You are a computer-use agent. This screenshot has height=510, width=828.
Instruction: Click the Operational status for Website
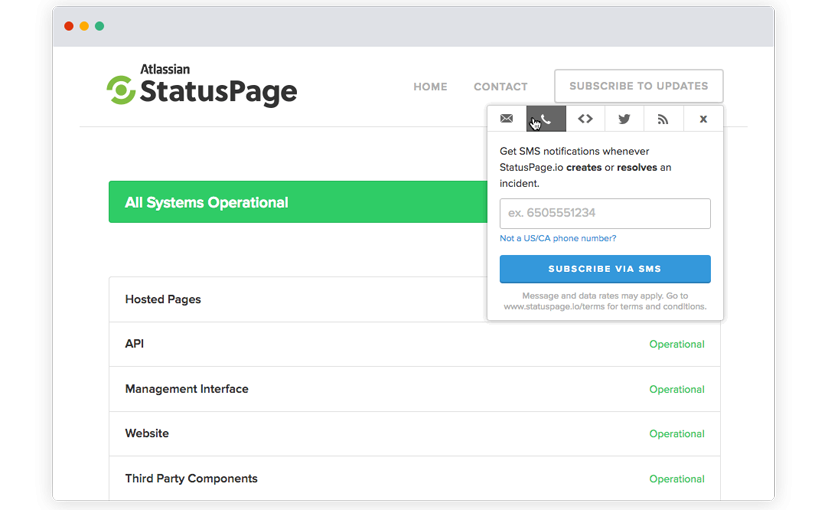tap(676, 433)
